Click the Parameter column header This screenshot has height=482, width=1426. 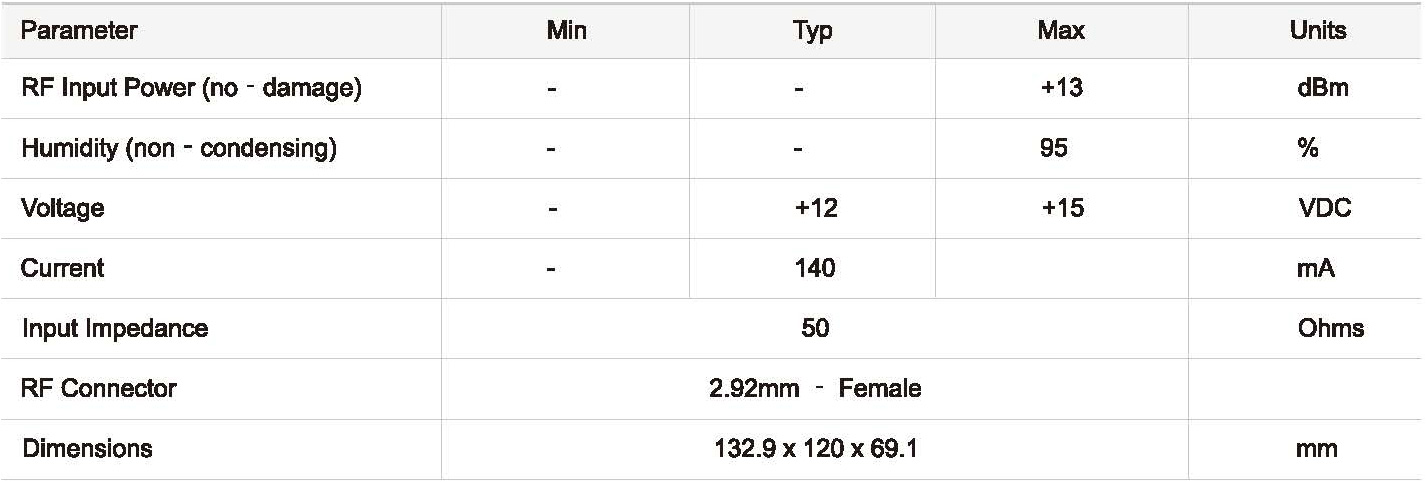79,31
